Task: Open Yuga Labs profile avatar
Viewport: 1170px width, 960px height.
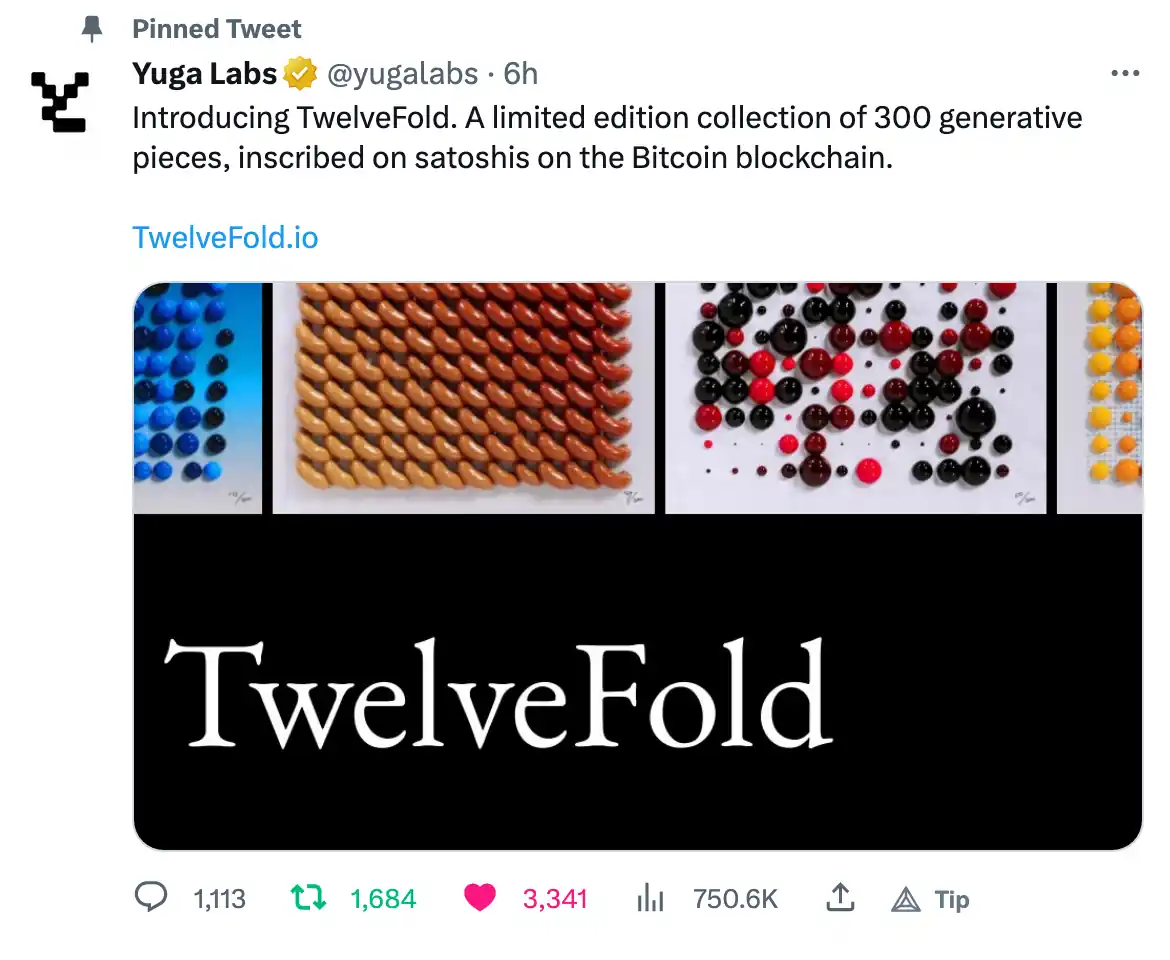Action: (59, 102)
